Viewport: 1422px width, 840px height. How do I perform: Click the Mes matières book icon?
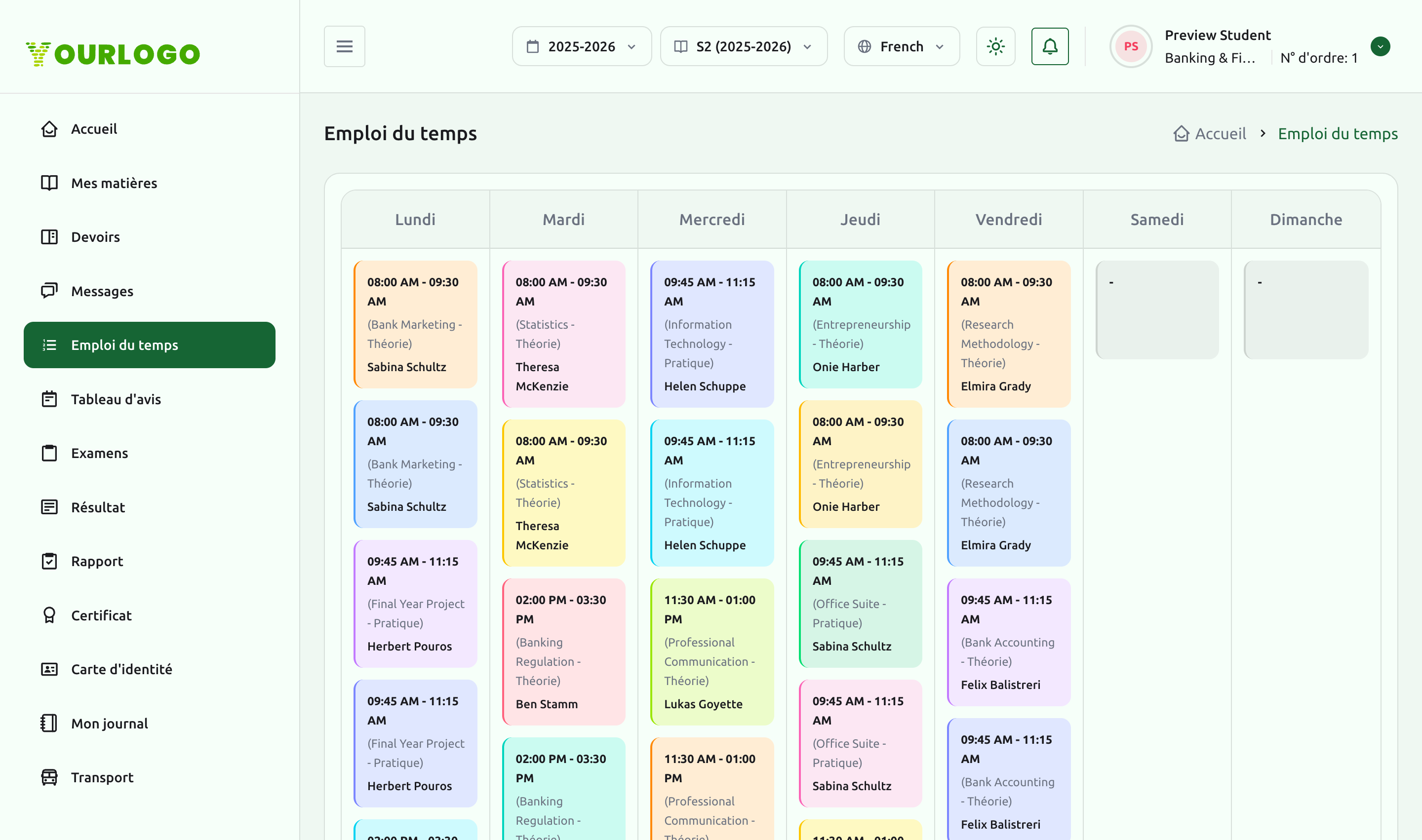coord(49,183)
